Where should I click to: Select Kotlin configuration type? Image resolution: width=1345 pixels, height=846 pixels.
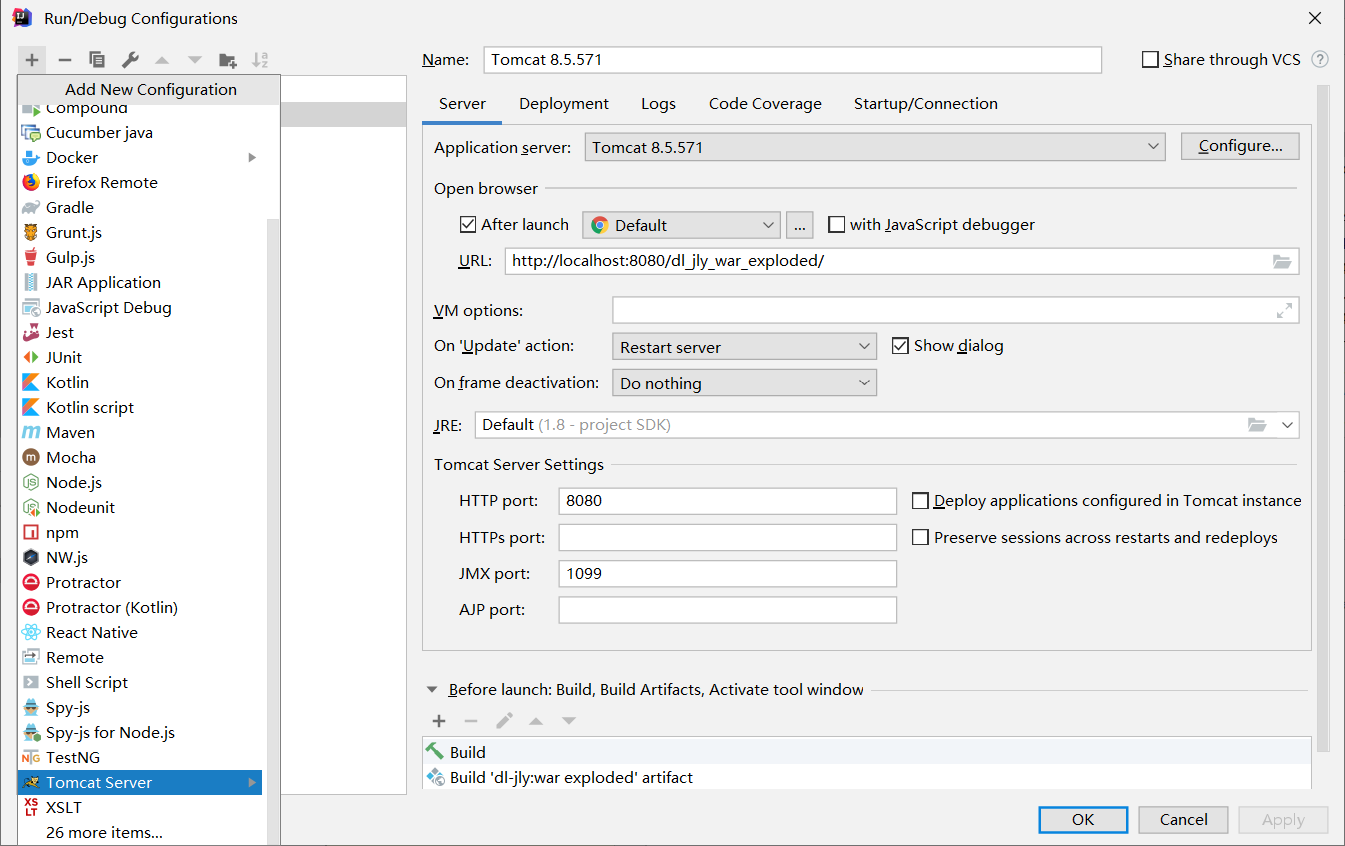click(x=140, y=382)
